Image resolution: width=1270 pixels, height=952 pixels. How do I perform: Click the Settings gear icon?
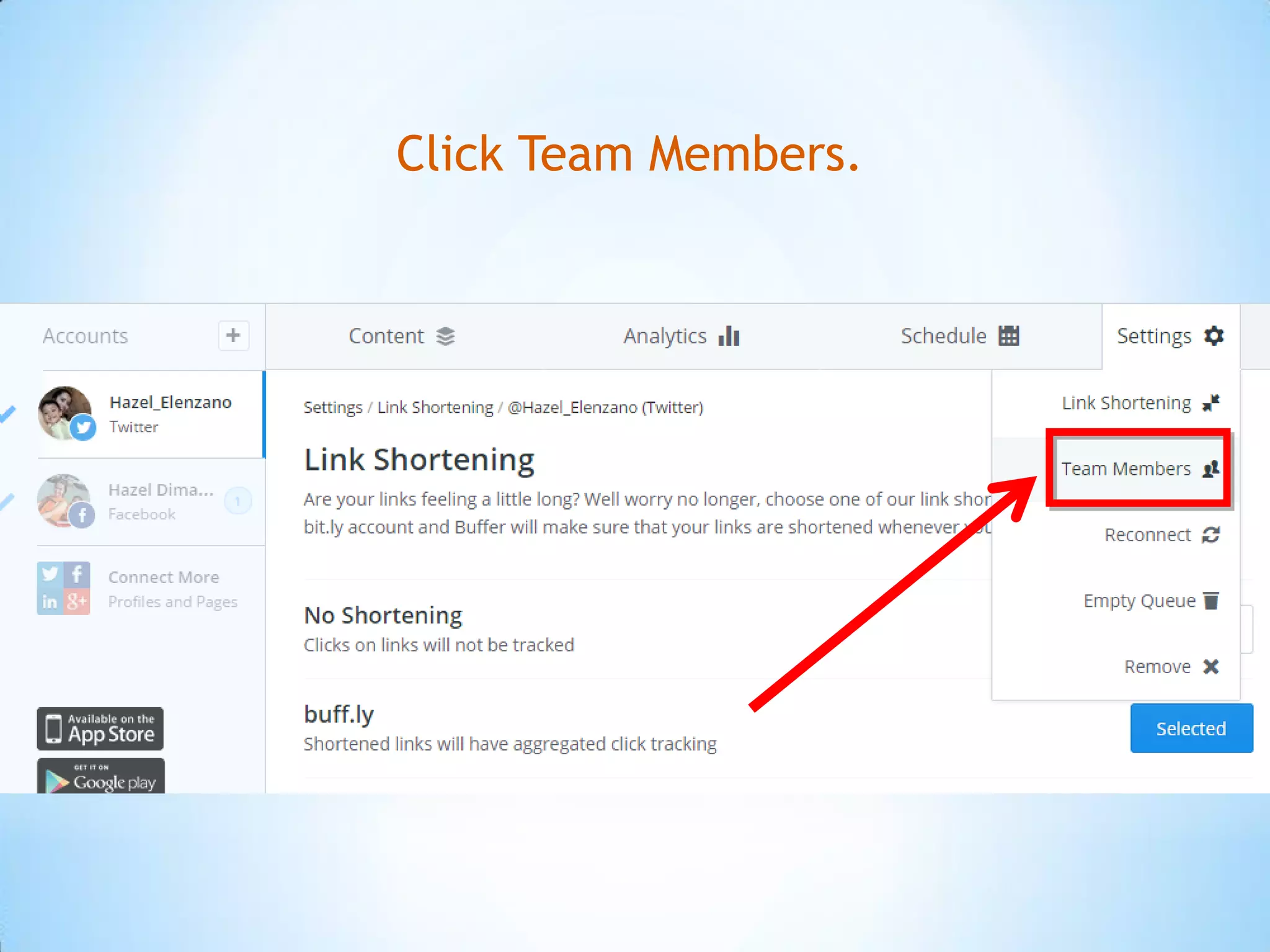(1214, 336)
